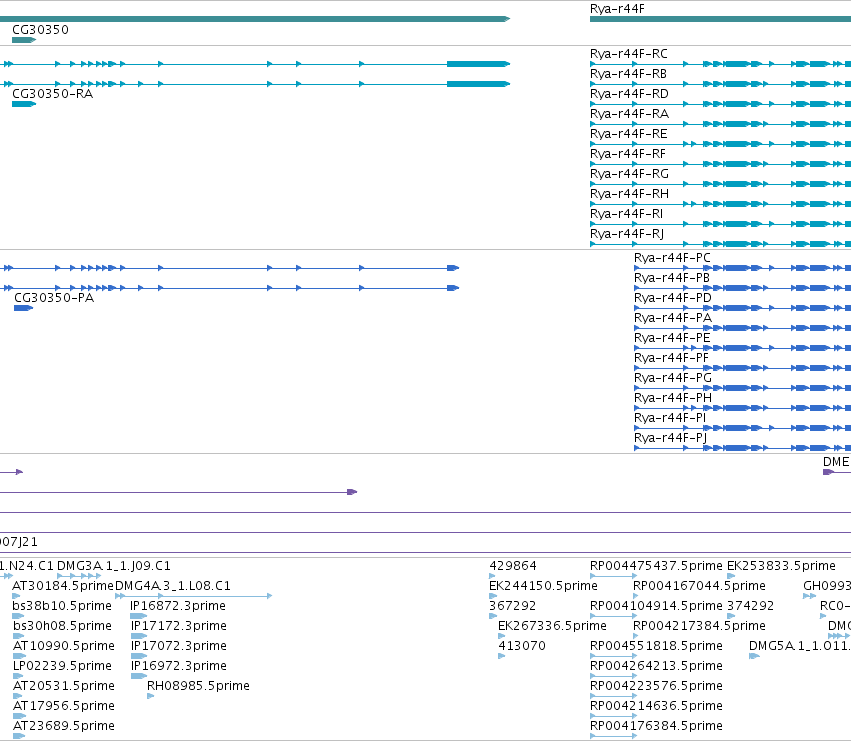This screenshot has width=851, height=741.
Task: Select transcript Rya-r44F-RI
Action: pos(626,214)
